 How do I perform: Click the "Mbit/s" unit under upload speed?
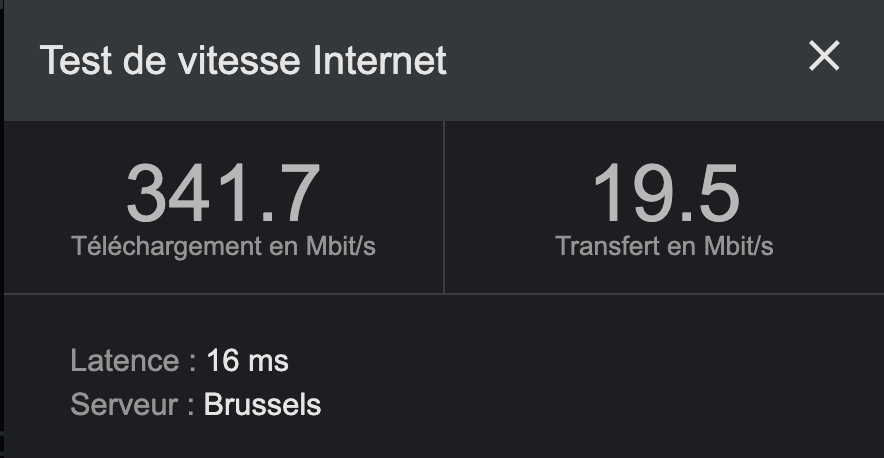pos(738,246)
